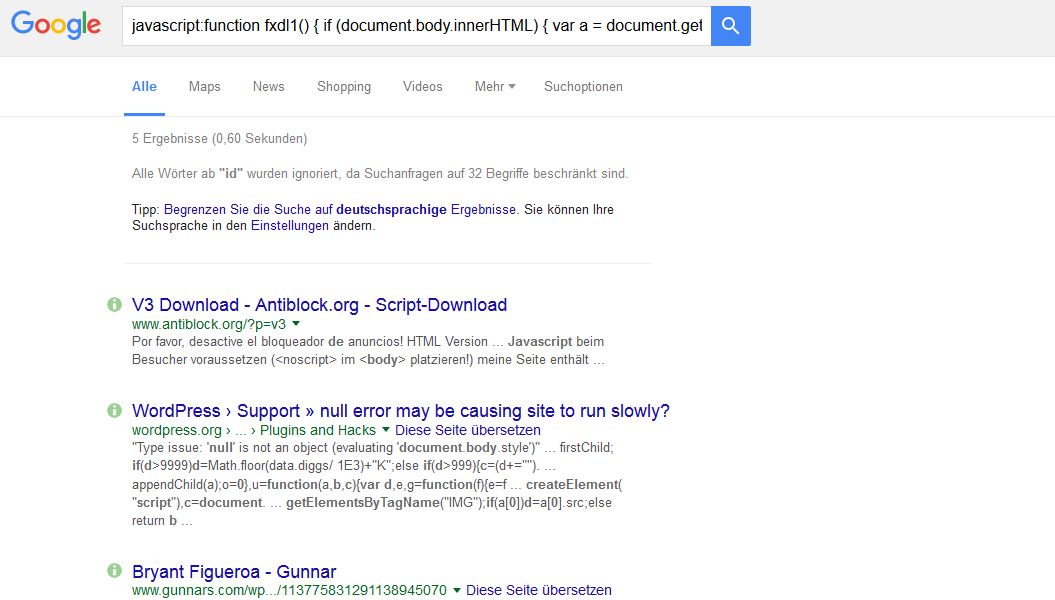1055x600 pixels.
Task: Switch to the News tab
Action: coord(268,87)
